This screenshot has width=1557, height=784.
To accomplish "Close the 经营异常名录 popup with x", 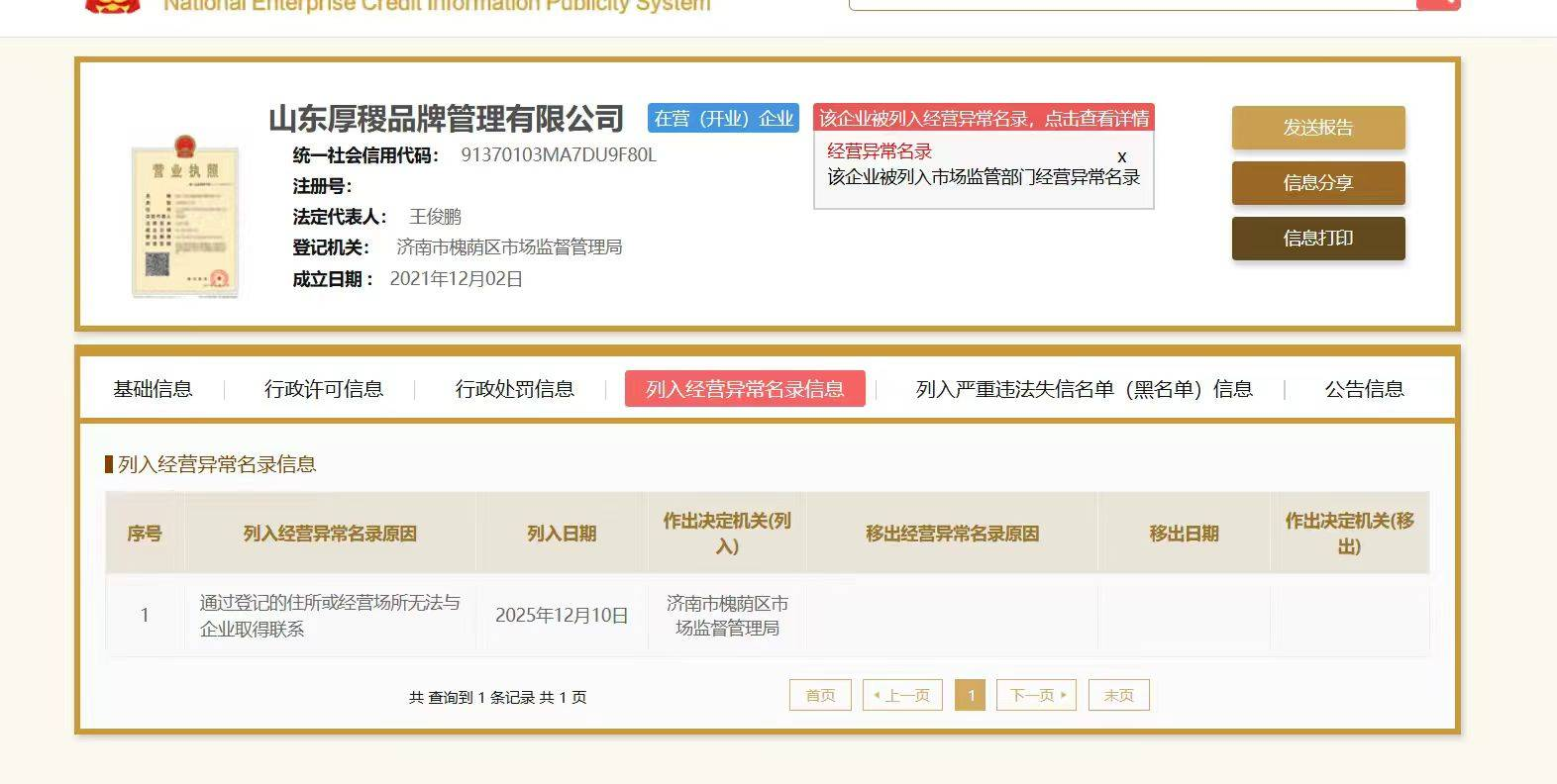I will point(1121,156).
